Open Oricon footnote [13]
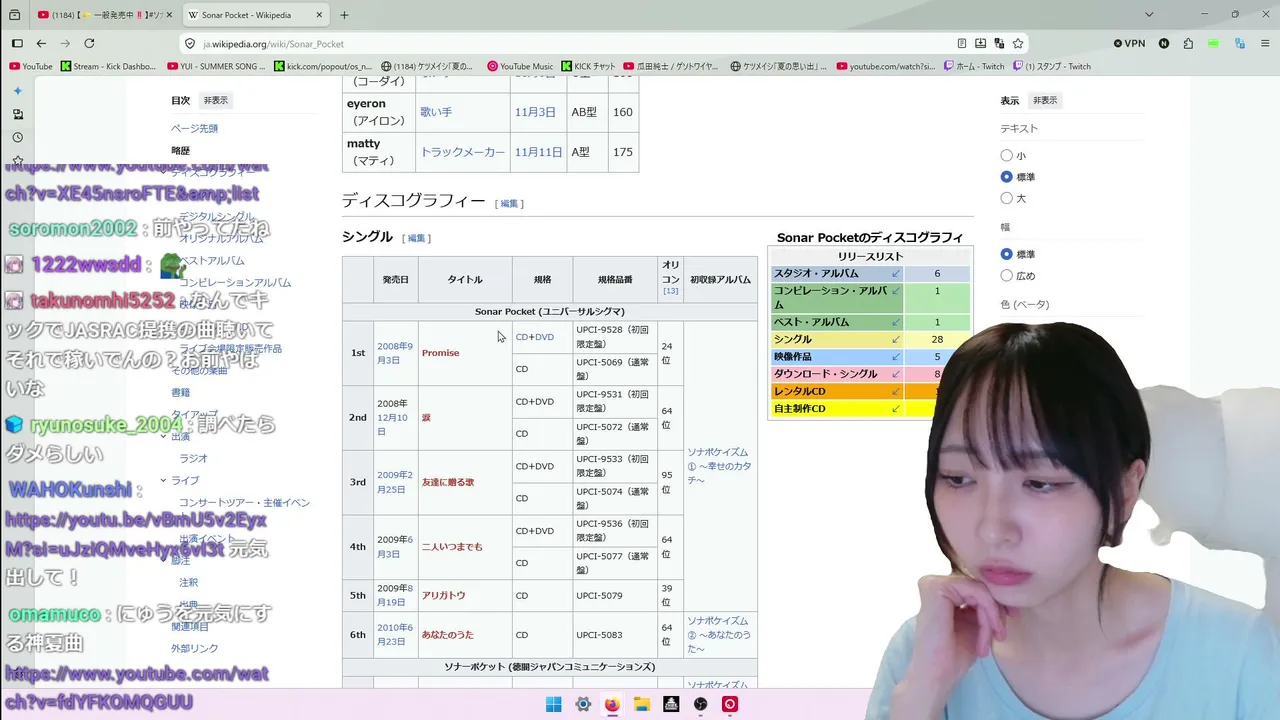The width and height of the screenshot is (1280, 720). pyautogui.click(x=670, y=291)
